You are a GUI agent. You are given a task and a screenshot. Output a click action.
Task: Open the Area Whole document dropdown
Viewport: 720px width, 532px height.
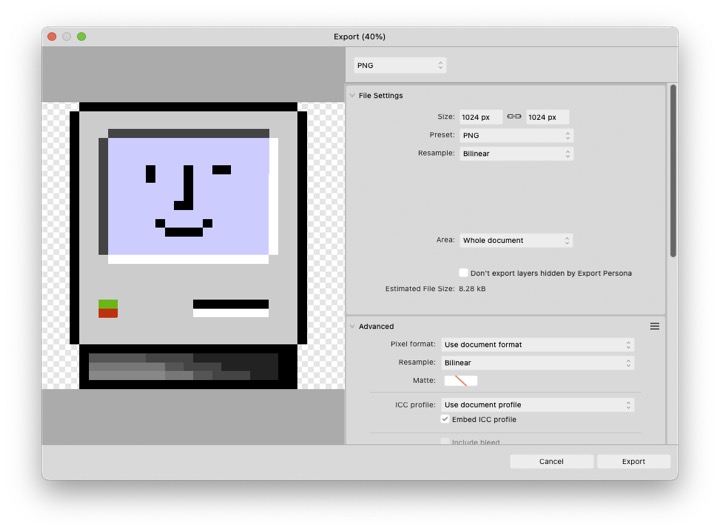516,241
